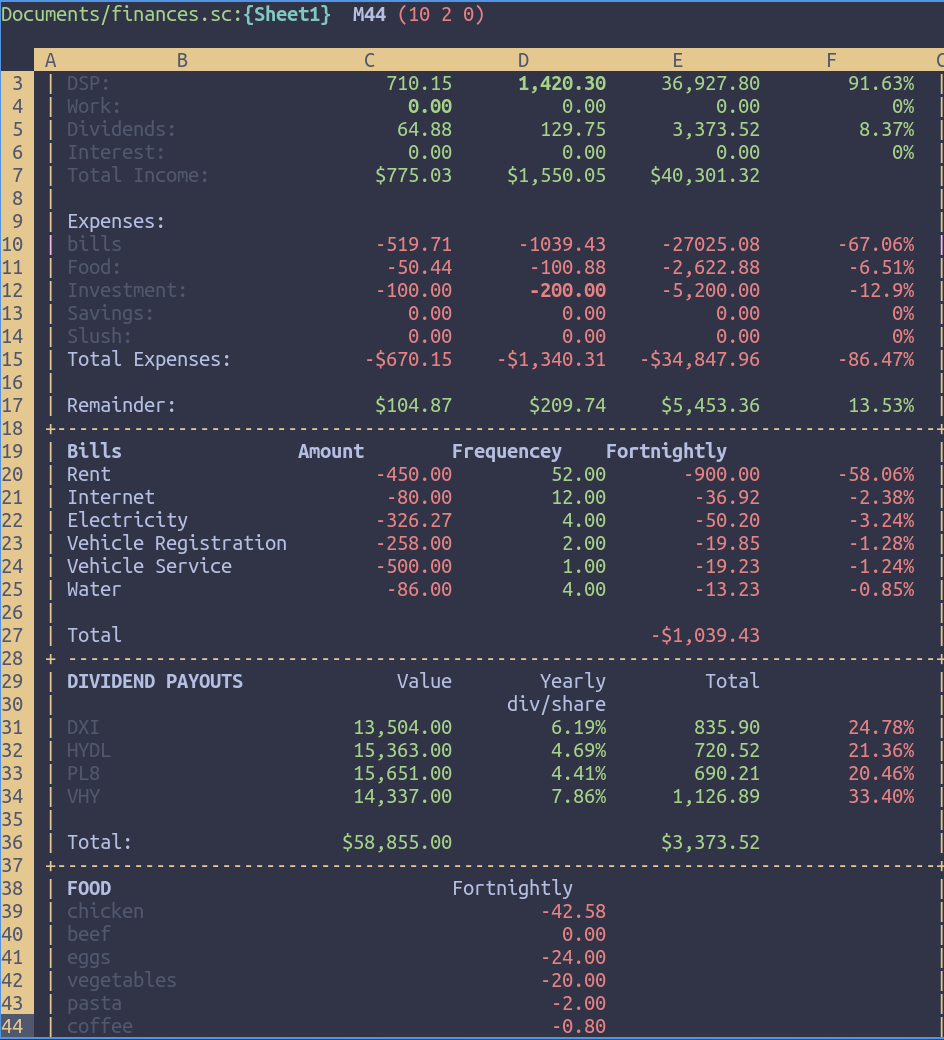Click Remainder value $104.87
944x1040 pixels.
pos(413,405)
